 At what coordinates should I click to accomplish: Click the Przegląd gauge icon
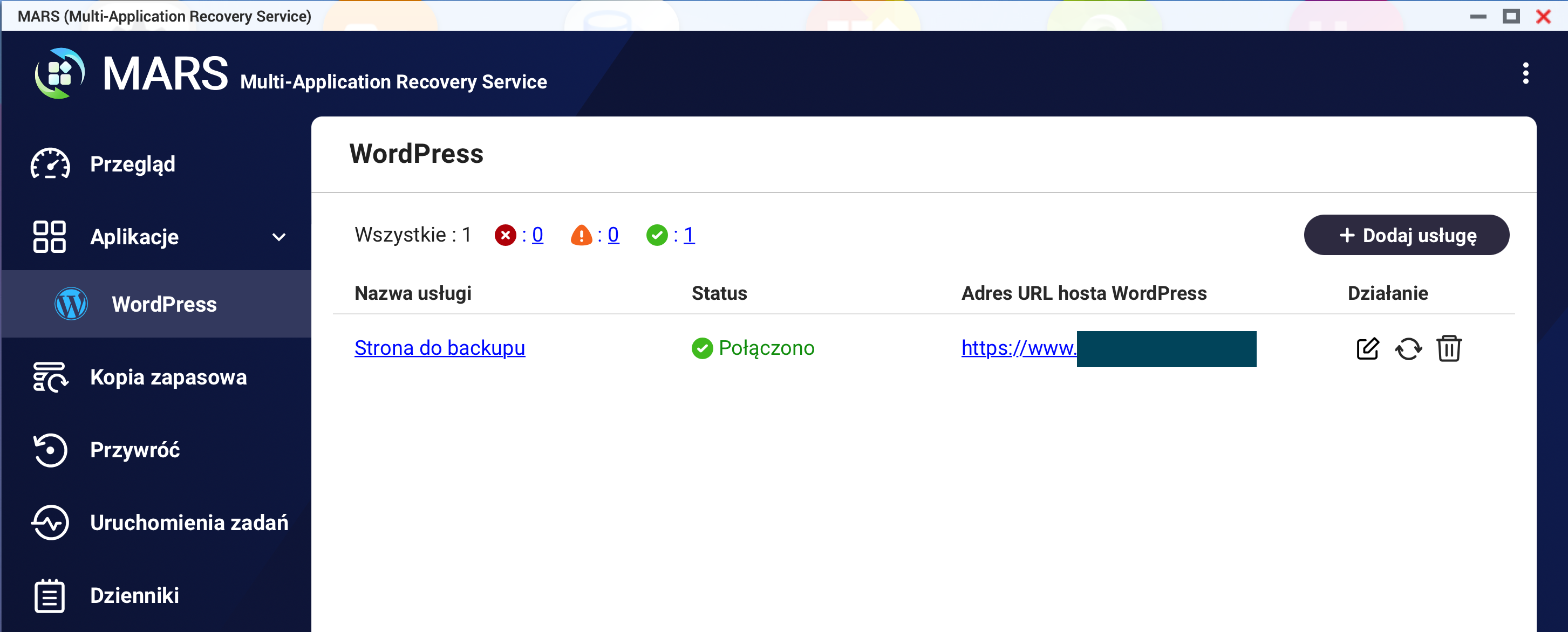51,164
